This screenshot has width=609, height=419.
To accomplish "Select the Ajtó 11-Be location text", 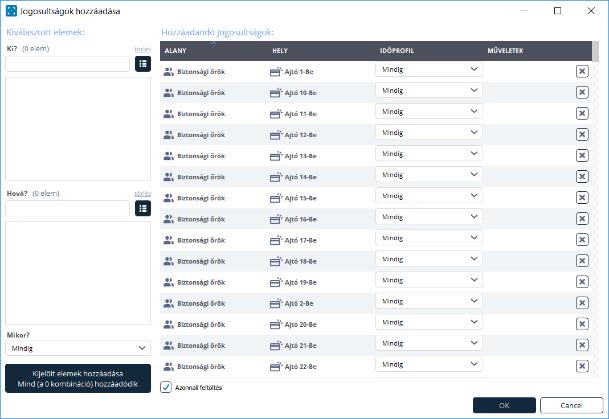I will point(301,114).
